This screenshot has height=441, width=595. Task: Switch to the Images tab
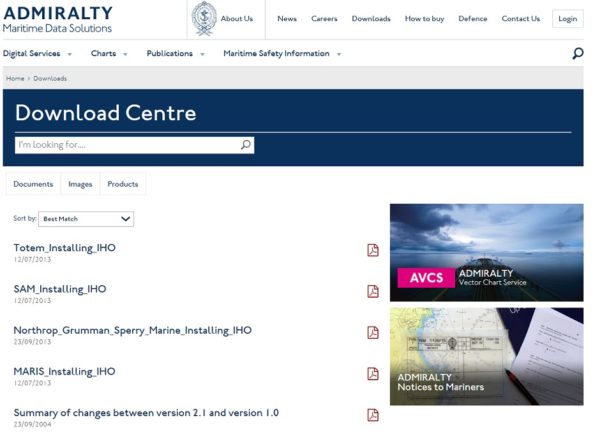coord(80,184)
